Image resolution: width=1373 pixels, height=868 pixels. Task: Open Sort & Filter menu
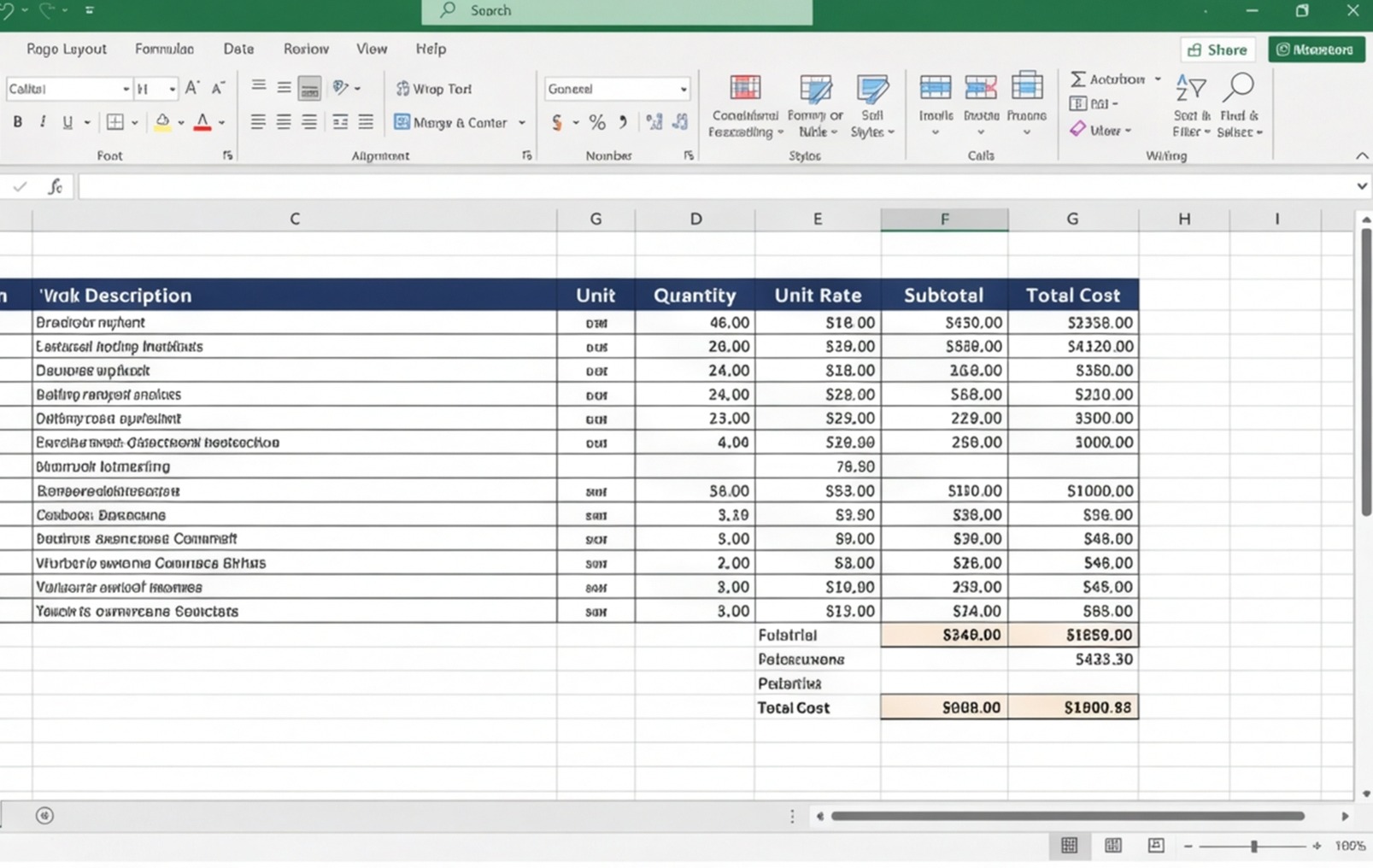point(1191,106)
